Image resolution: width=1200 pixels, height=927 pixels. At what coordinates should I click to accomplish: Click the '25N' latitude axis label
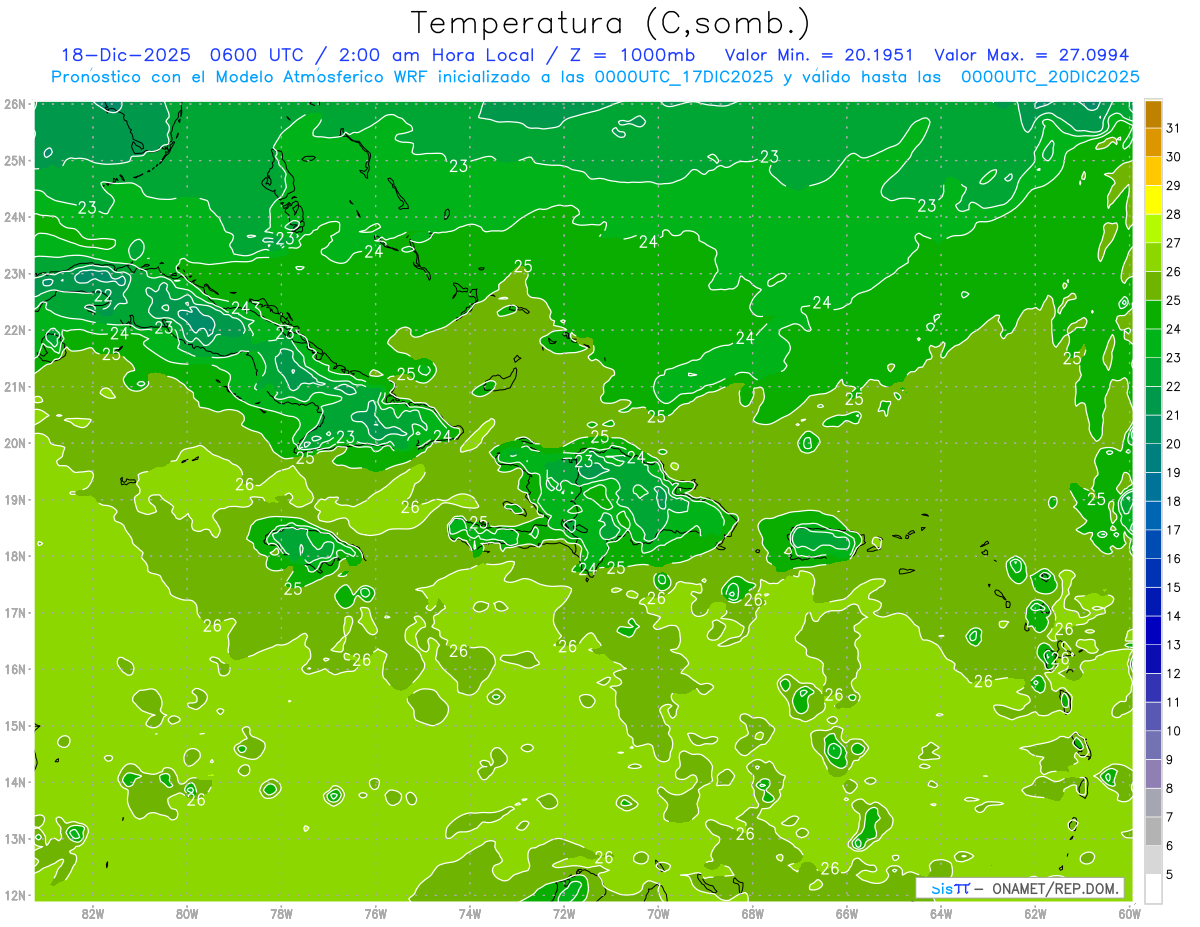tap(14, 161)
